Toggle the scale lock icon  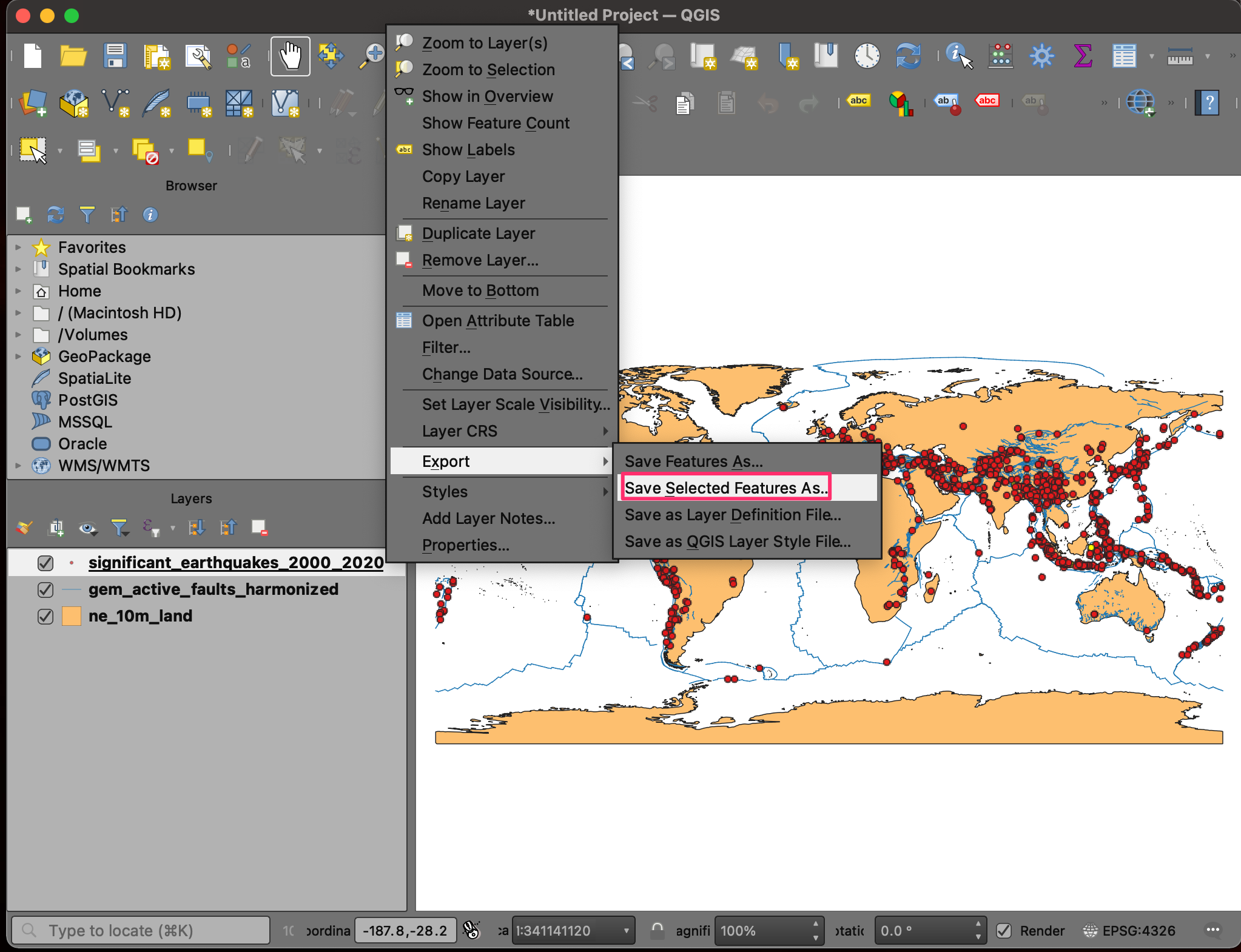(657, 930)
